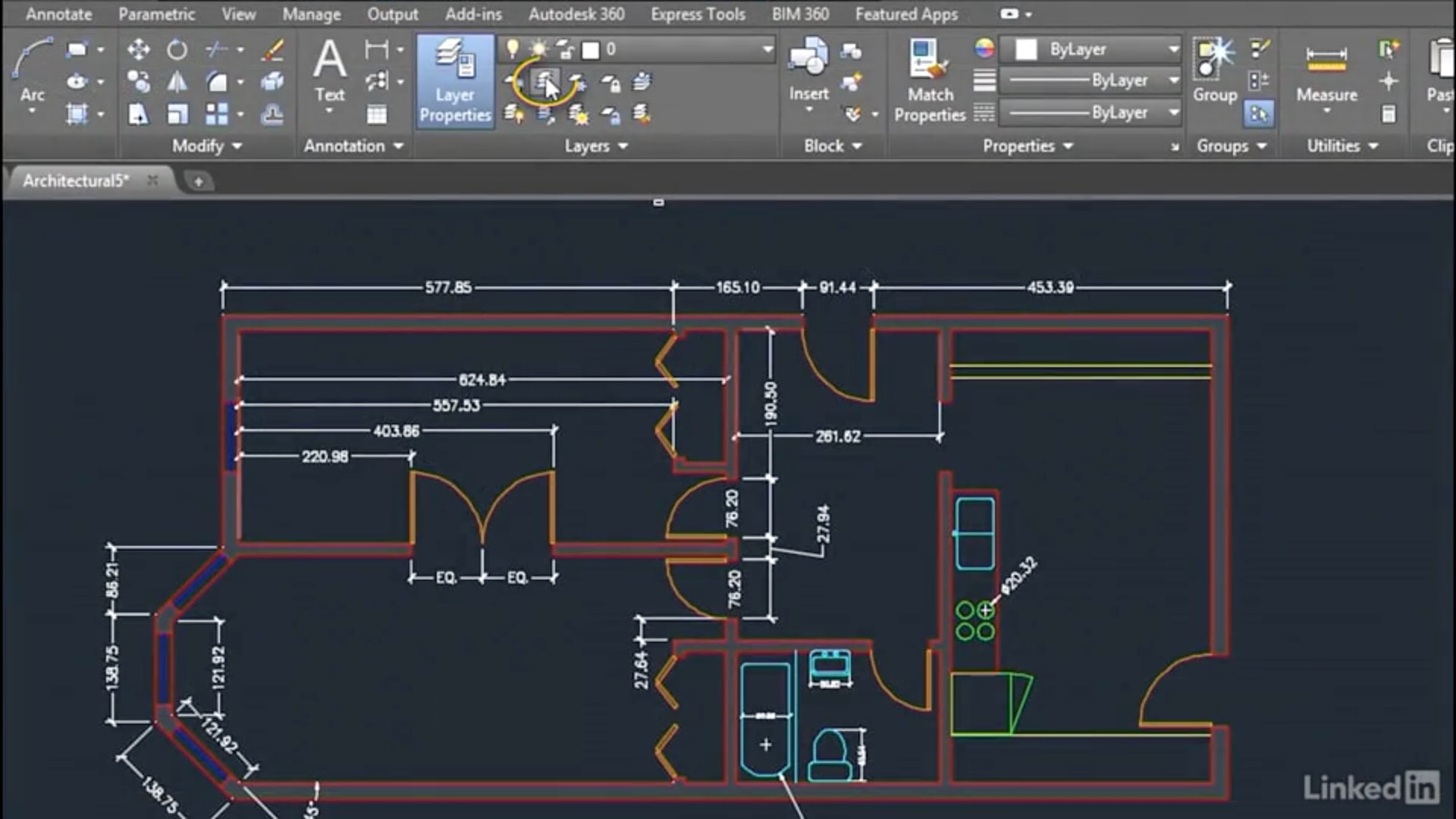
Task: Click the Annotate ribbon tab
Action: tap(58, 14)
